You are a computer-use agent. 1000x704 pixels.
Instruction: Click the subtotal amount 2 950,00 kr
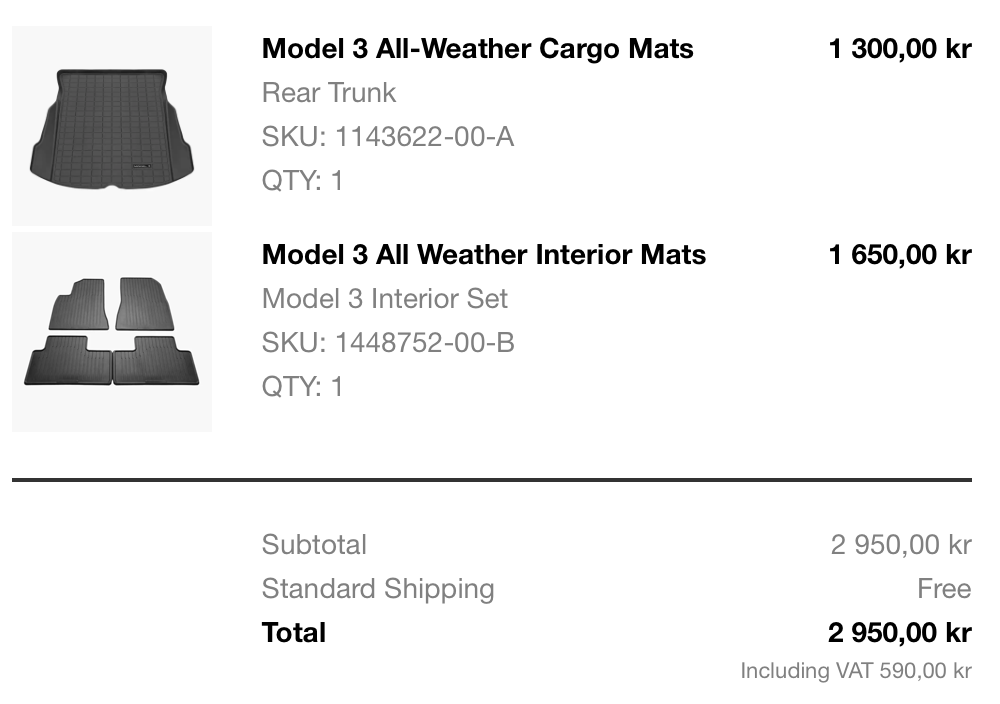[x=901, y=545]
